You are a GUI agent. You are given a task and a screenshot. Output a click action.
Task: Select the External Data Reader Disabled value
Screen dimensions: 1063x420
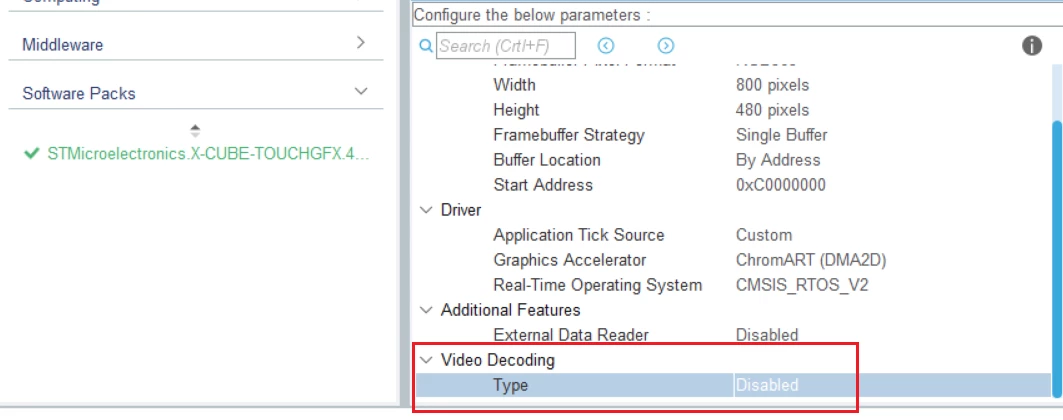(x=767, y=335)
